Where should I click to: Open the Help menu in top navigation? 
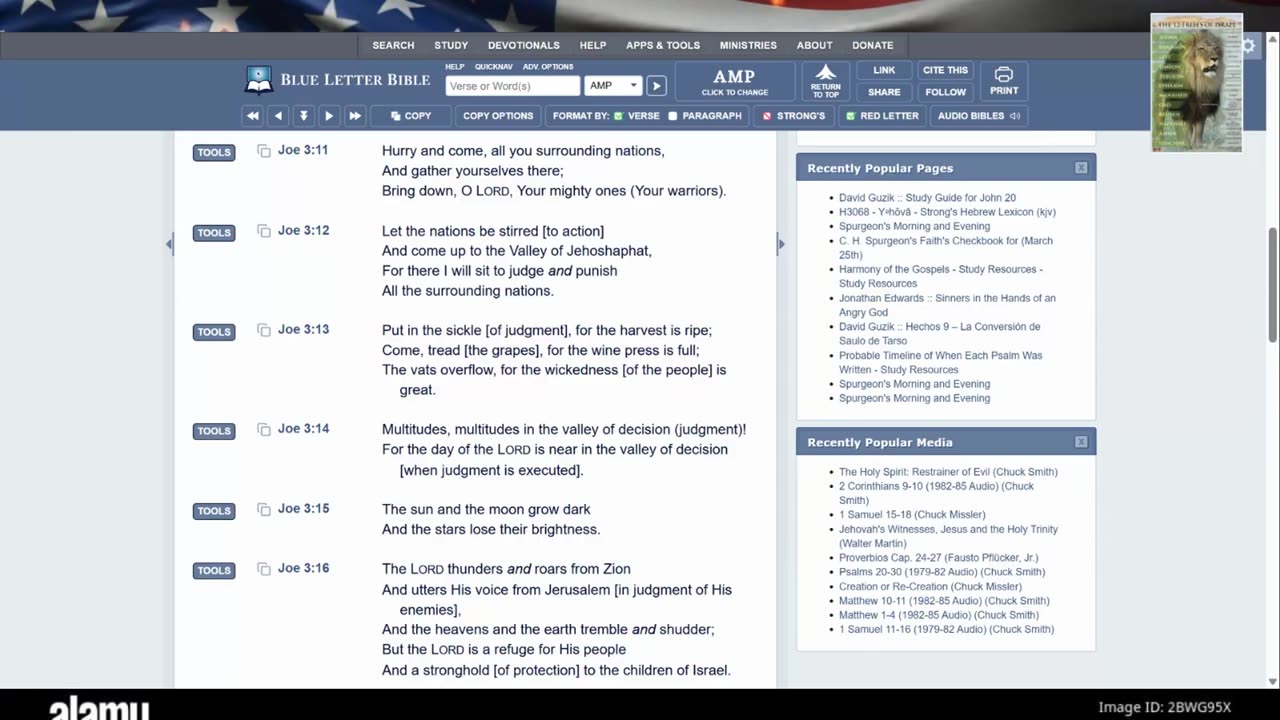(x=593, y=45)
